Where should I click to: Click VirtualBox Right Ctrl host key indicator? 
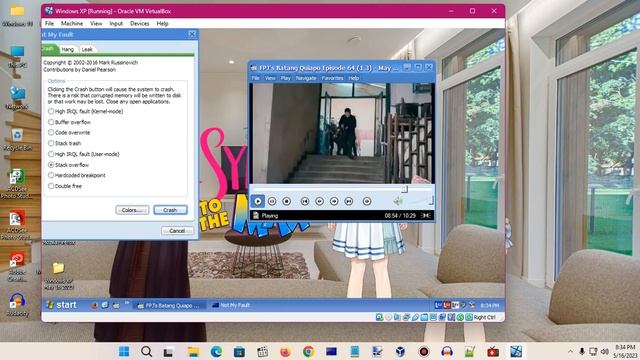pos(484,317)
